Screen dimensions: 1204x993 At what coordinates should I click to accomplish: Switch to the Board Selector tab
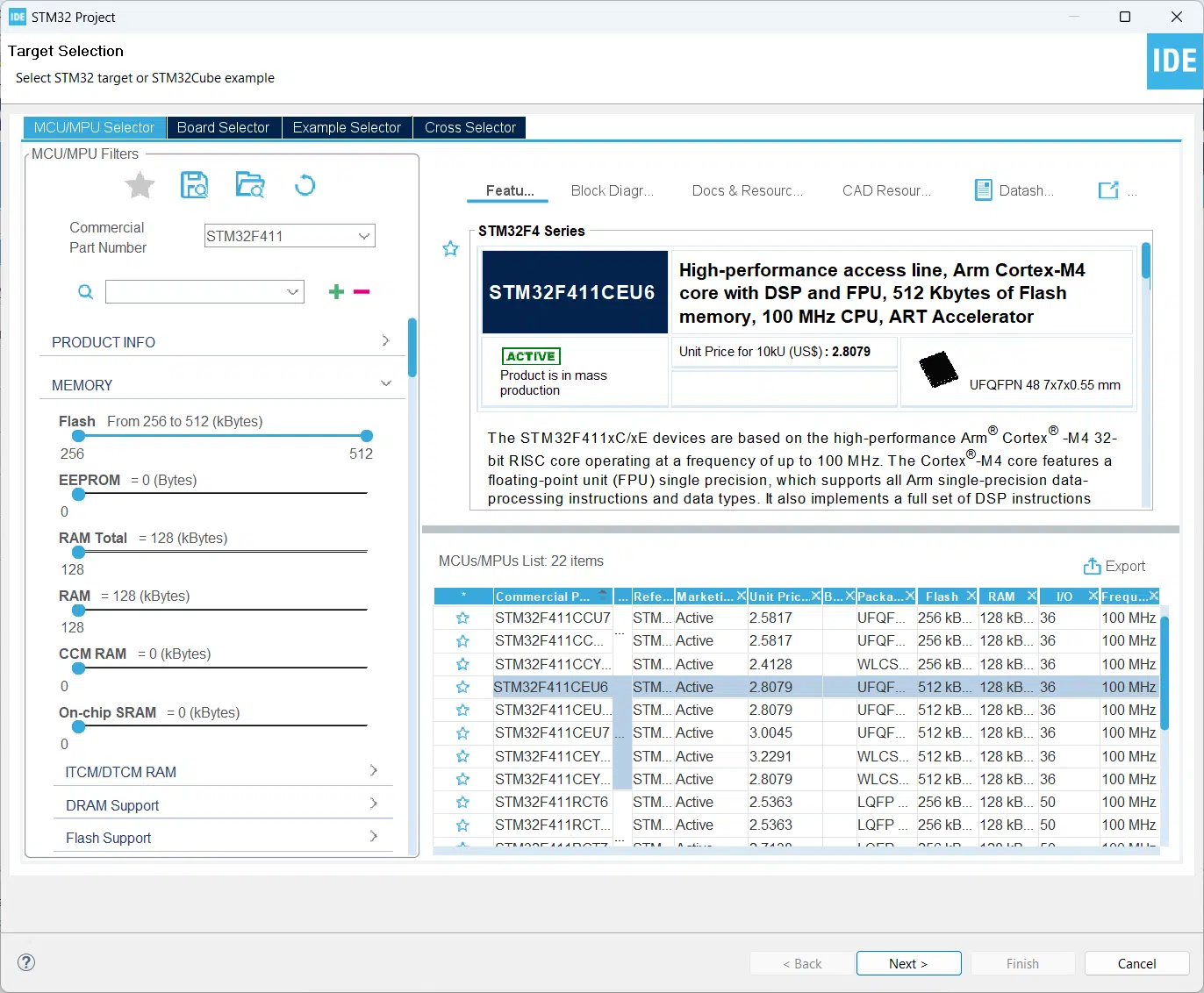tap(223, 127)
